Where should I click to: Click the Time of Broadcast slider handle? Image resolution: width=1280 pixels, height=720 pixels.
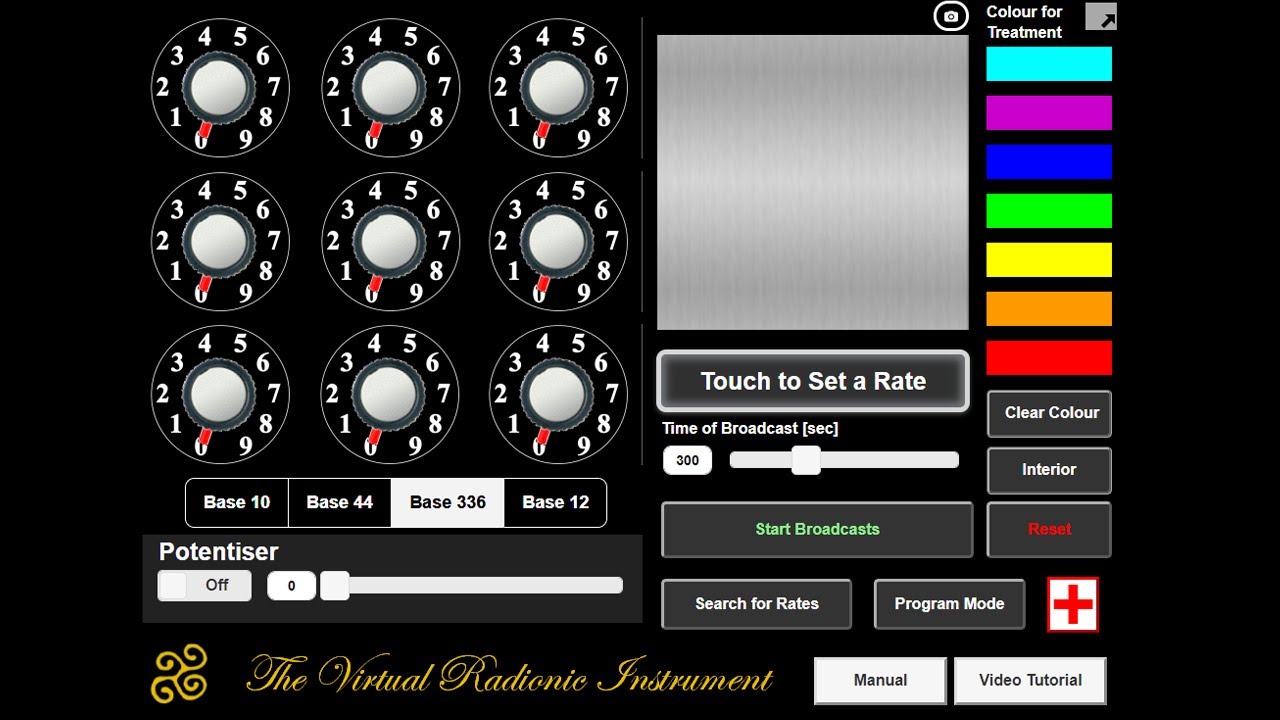click(x=806, y=460)
